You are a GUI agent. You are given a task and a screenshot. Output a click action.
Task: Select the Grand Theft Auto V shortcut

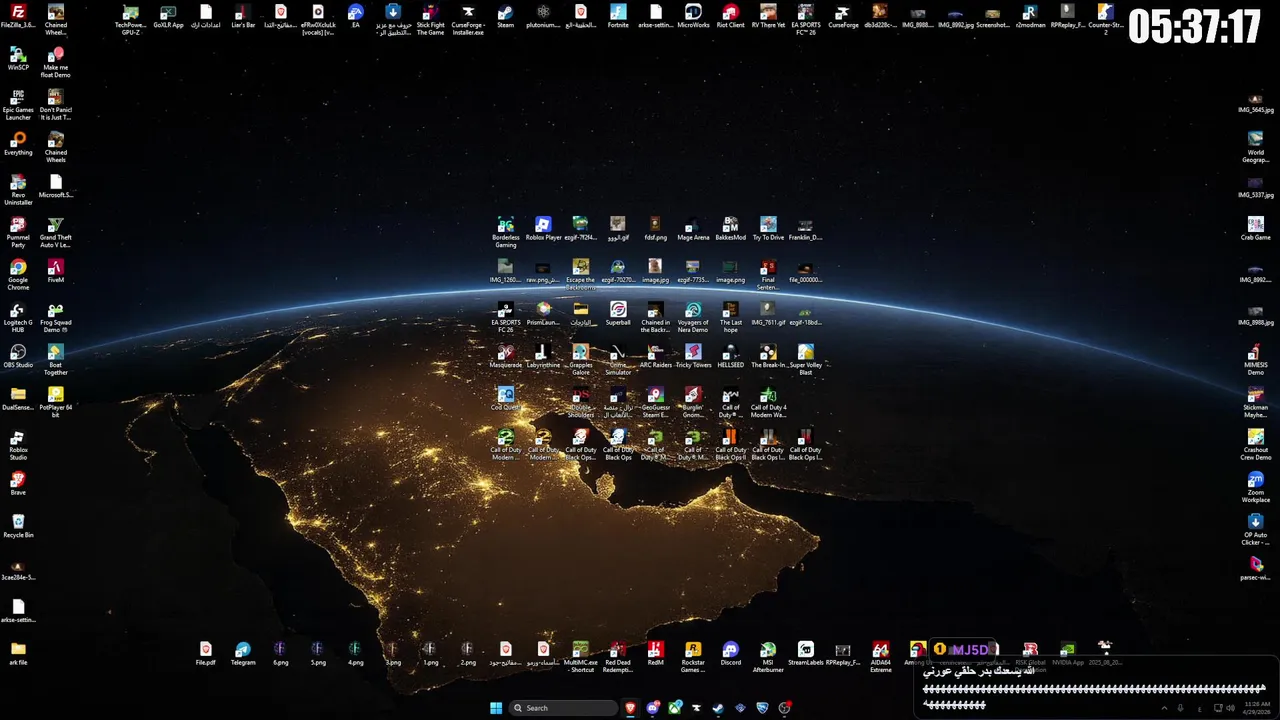point(56,232)
